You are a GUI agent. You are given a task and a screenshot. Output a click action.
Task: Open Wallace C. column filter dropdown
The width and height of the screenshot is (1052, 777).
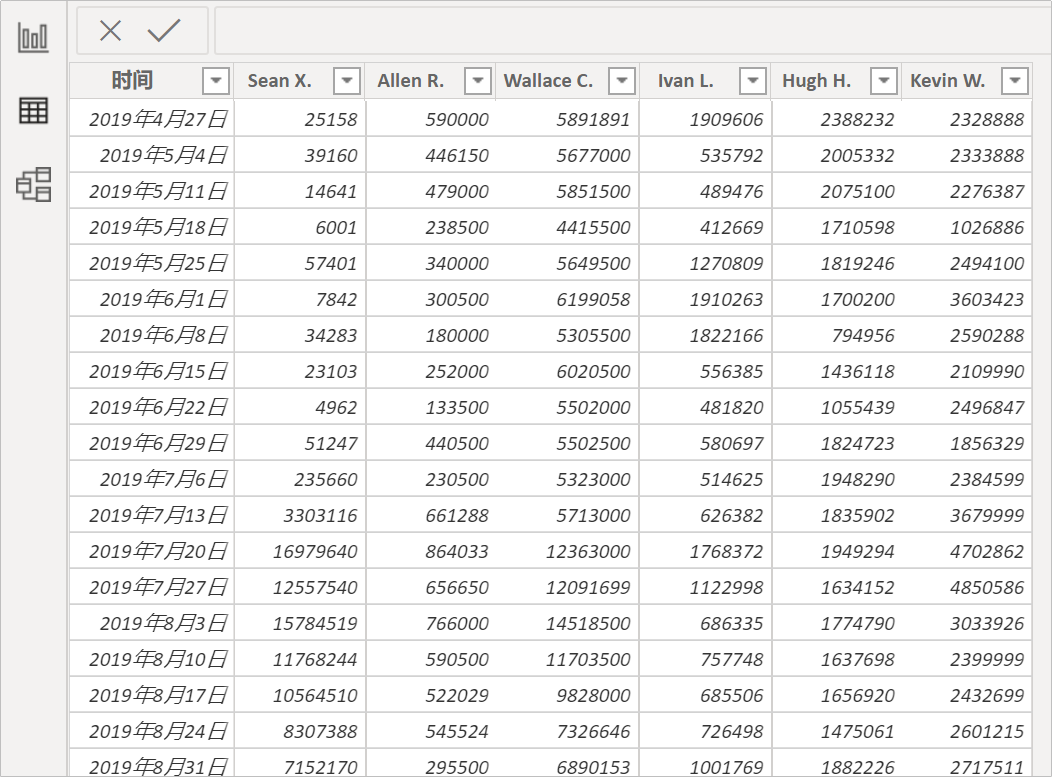[622, 81]
